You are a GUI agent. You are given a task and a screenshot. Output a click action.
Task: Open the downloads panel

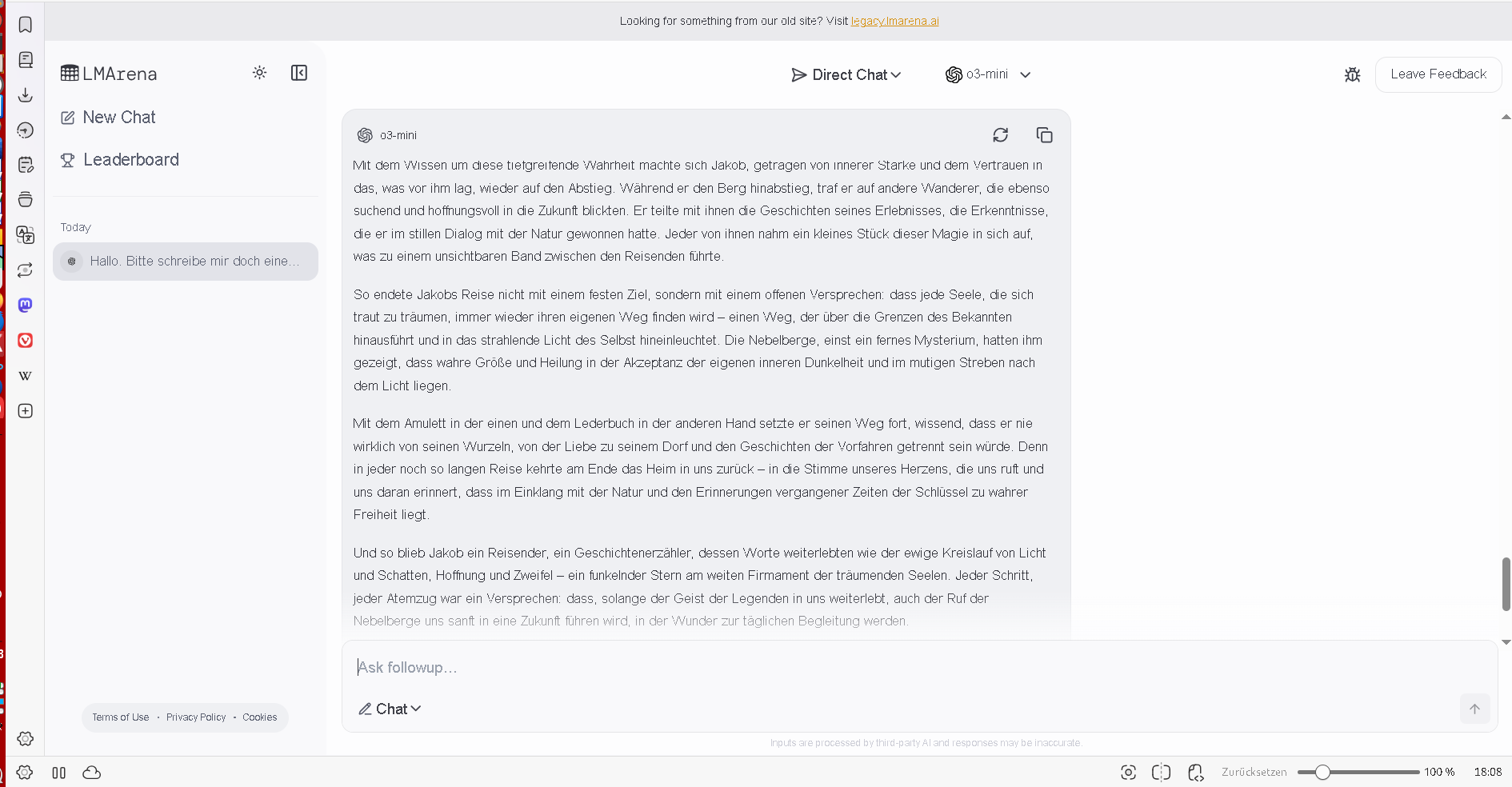pos(26,95)
